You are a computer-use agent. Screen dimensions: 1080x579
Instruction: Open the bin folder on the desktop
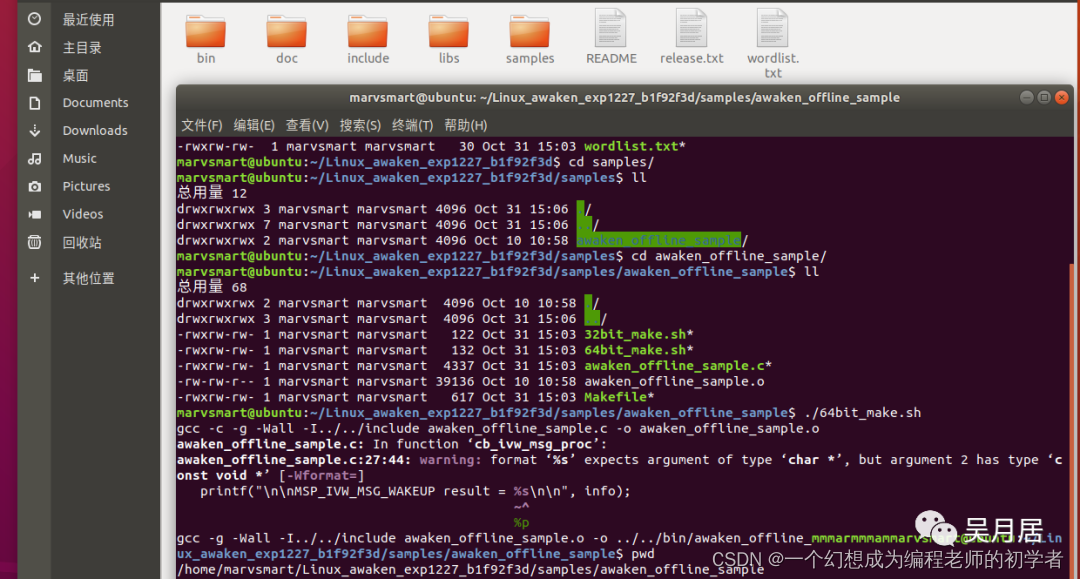click(x=205, y=35)
